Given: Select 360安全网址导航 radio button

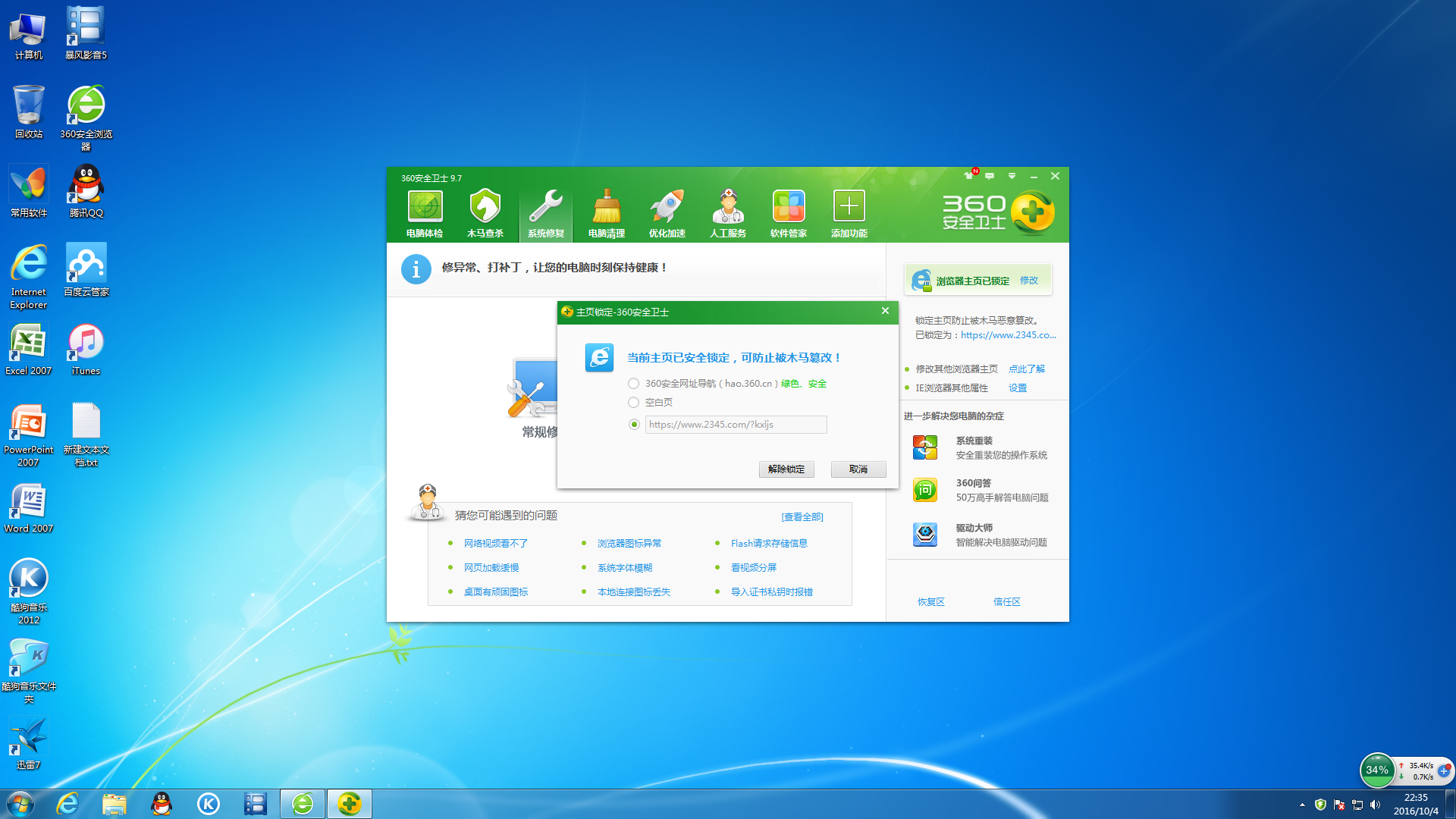Looking at the screenshot, I should coord(633,383).
